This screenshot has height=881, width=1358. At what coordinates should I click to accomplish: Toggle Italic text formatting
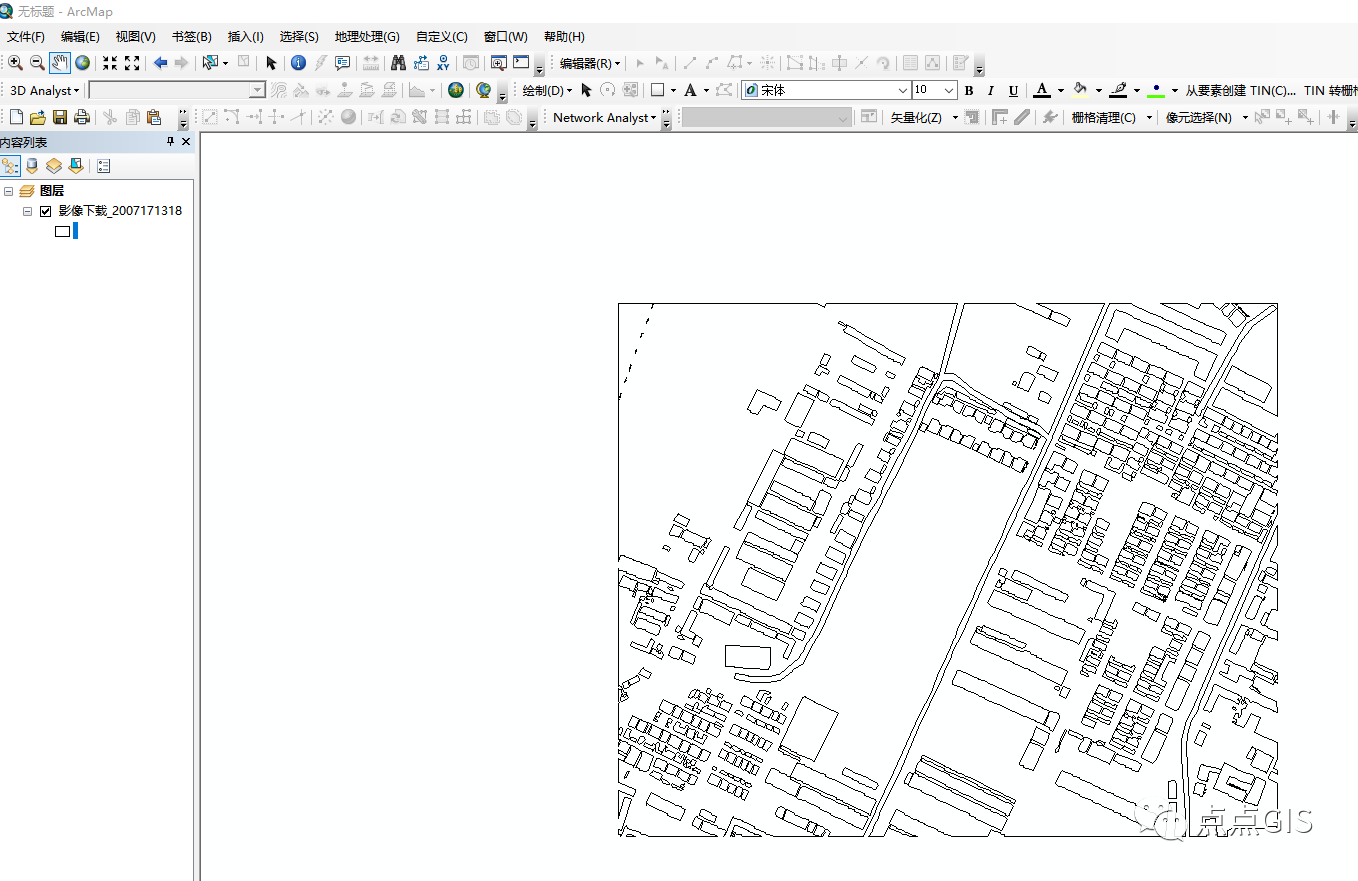(x=990, y=90)
